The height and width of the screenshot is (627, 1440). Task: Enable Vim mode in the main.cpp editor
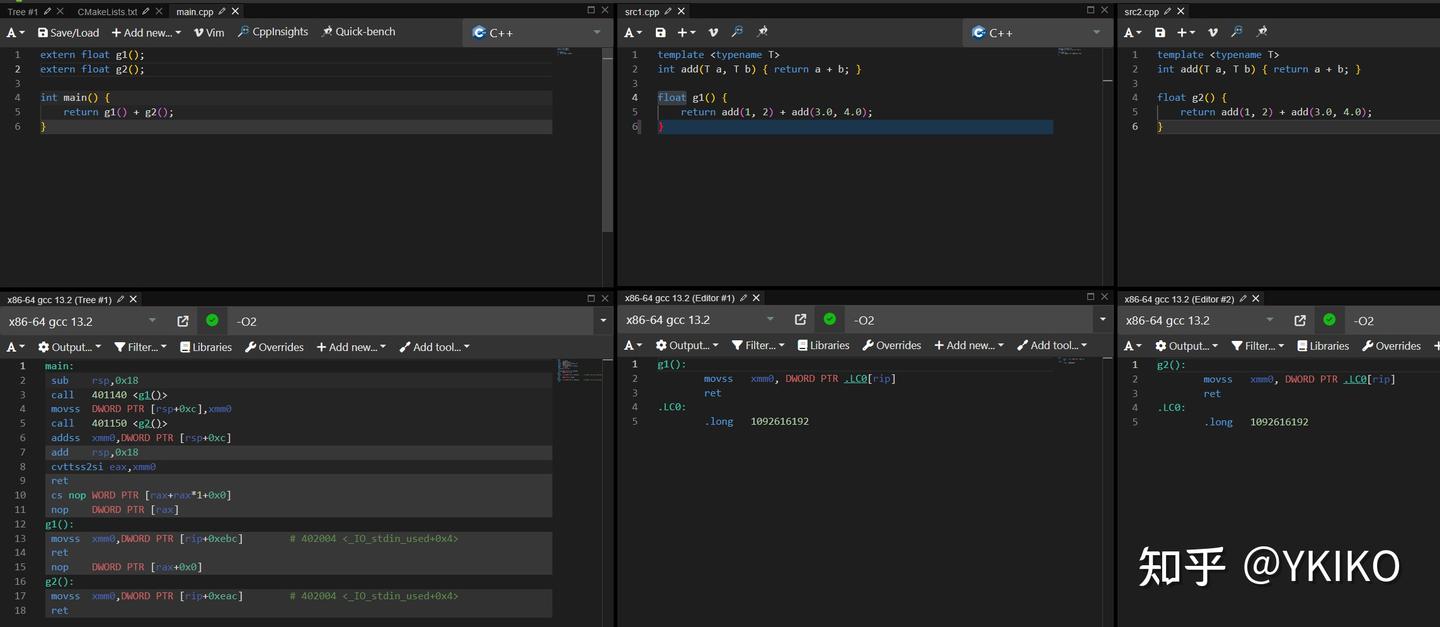point(209,32)
